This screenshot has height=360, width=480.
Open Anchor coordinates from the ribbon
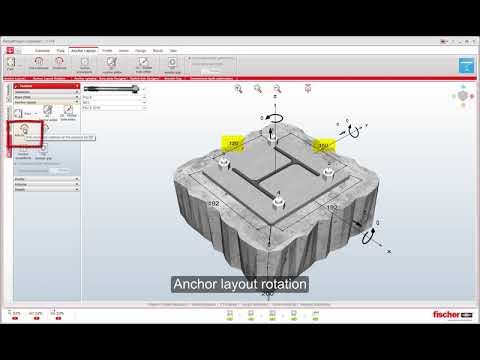pyautogui.click(x=84, y=65)
